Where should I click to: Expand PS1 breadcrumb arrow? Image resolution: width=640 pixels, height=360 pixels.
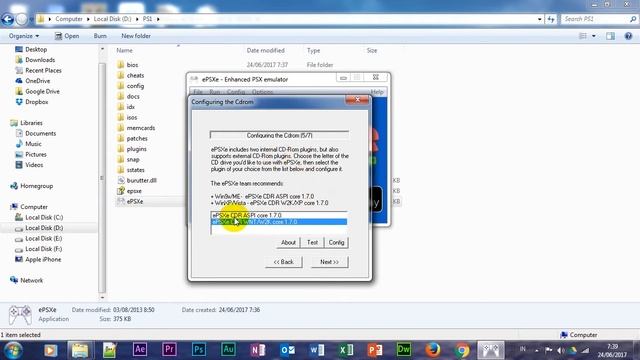click(x=158, y=19)
